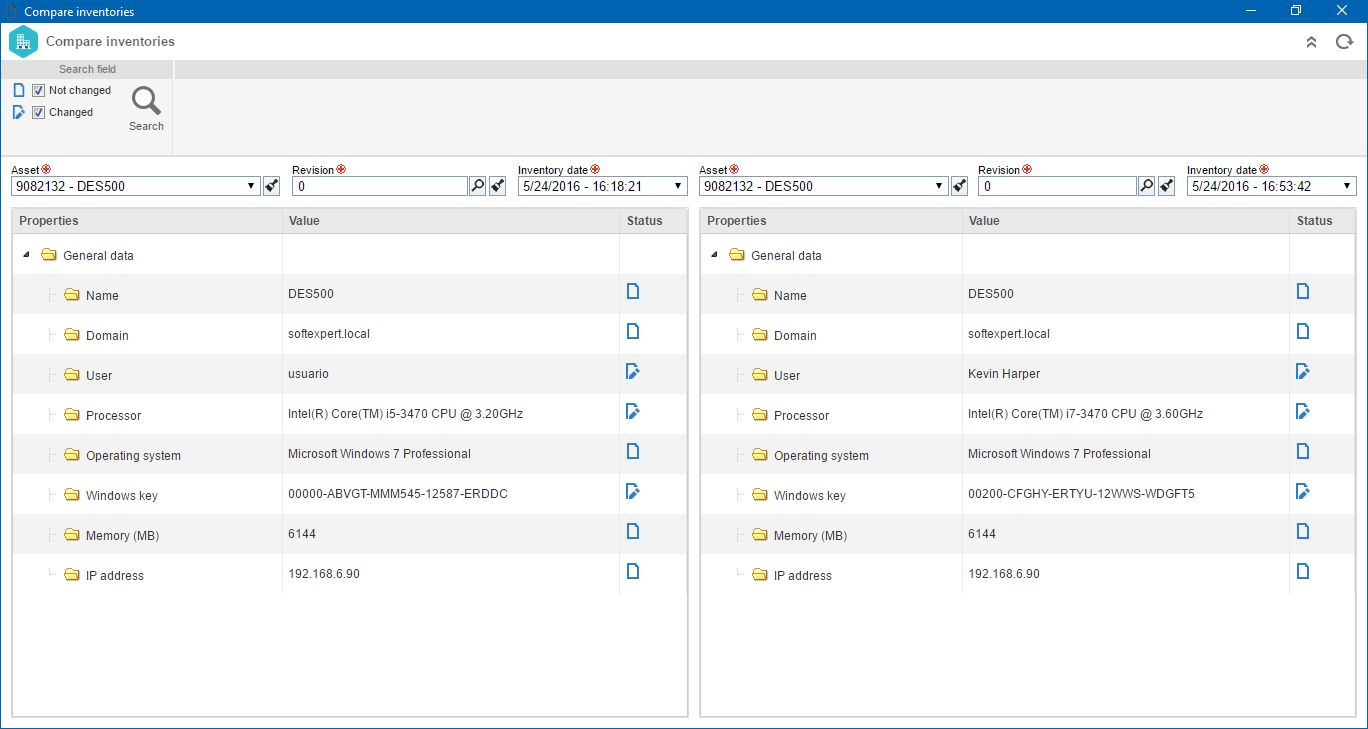Select left Memory value "6144"

coord(302,534)
